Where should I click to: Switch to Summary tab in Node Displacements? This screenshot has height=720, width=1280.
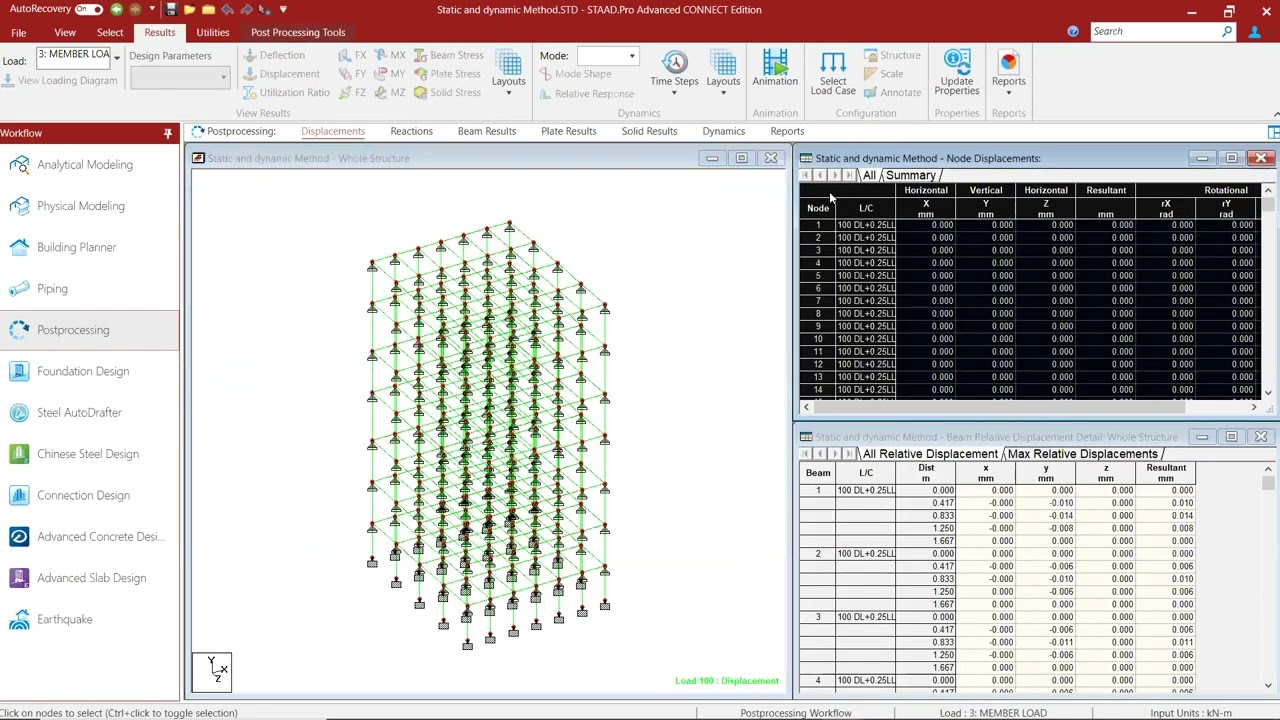pyautogui.click(x=909, y=175)
